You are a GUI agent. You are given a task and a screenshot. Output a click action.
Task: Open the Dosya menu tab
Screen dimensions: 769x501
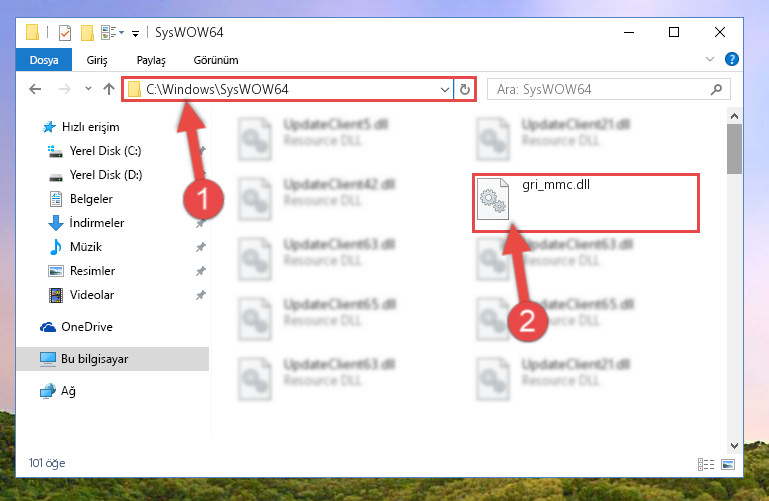click(44, 60)
